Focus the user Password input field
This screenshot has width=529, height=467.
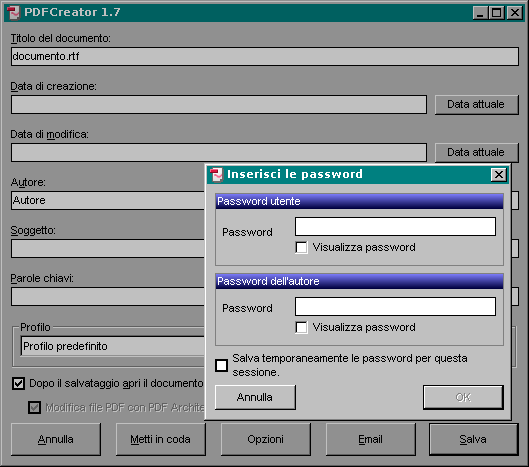pyautogui.click(x=395, y=226)
